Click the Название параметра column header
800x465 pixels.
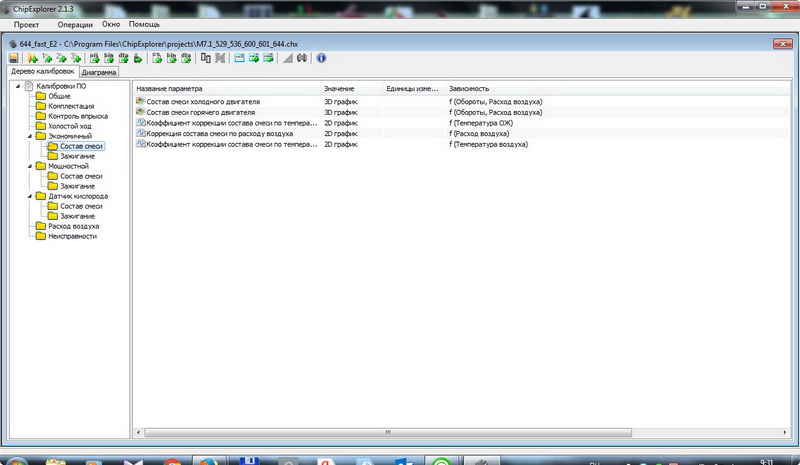170,89
